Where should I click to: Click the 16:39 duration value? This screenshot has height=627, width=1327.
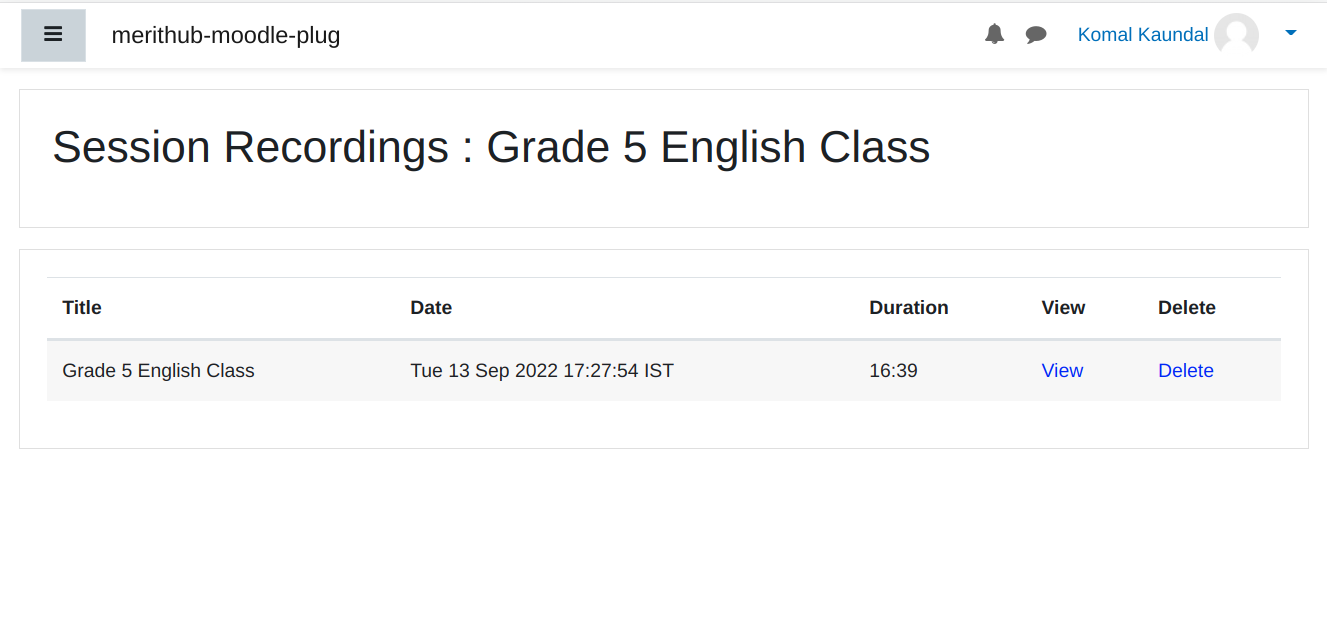click(893, 371)
